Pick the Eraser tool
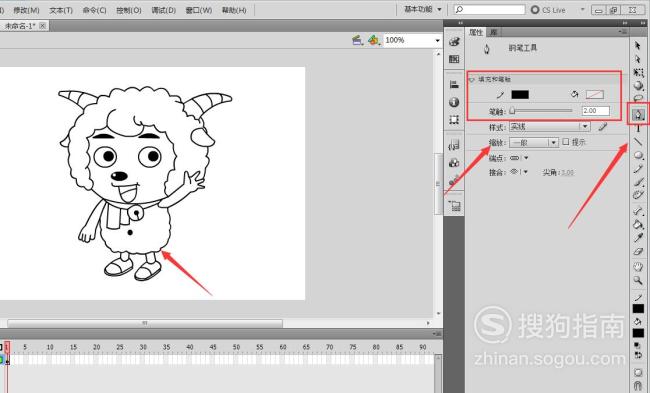Viewport: 650px width, 393px height. (x=638, y=251)
